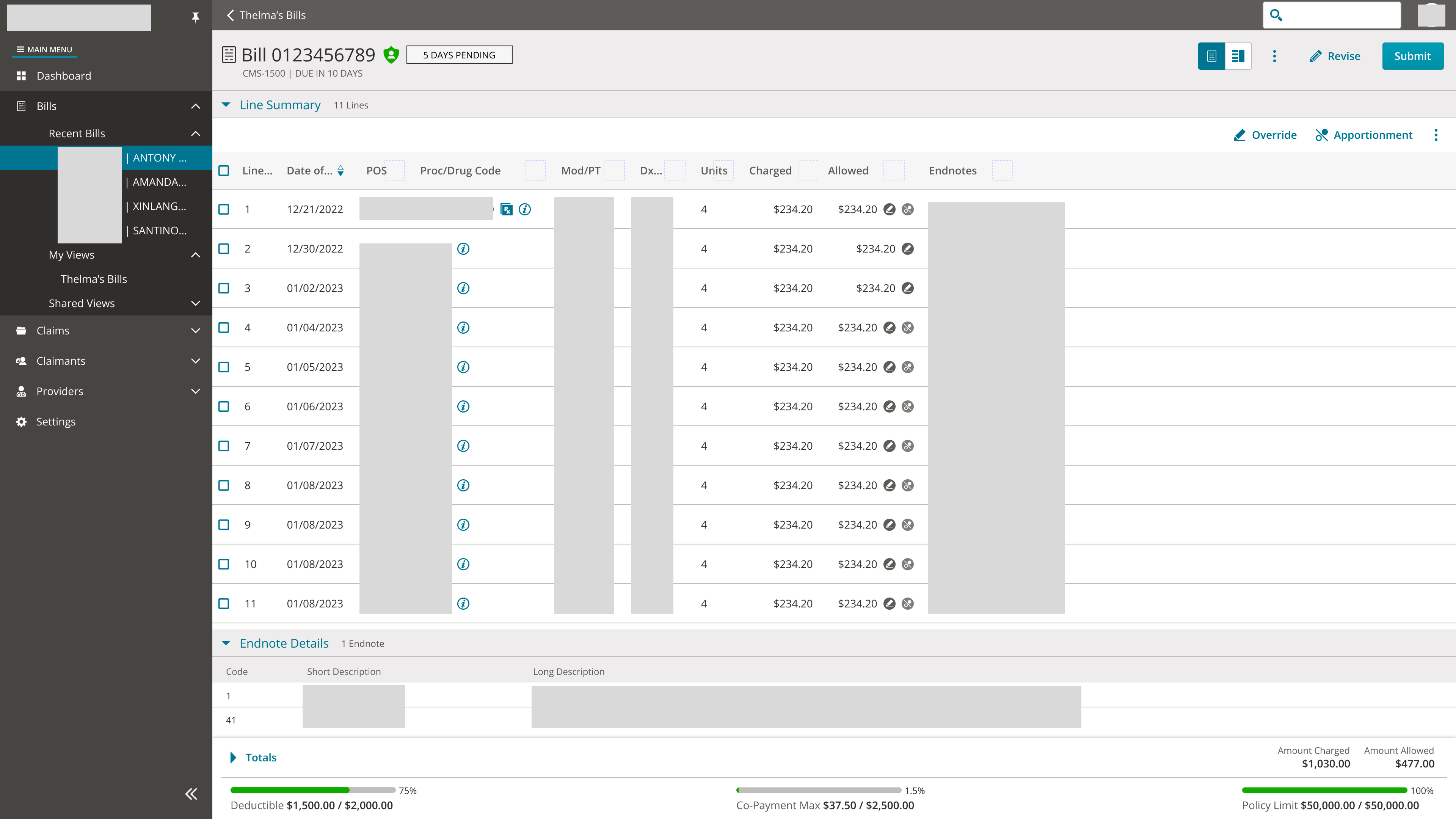Select the checkbox for line 11
The width and height of the screenshot is (1456, 819).
coord(224,604)
